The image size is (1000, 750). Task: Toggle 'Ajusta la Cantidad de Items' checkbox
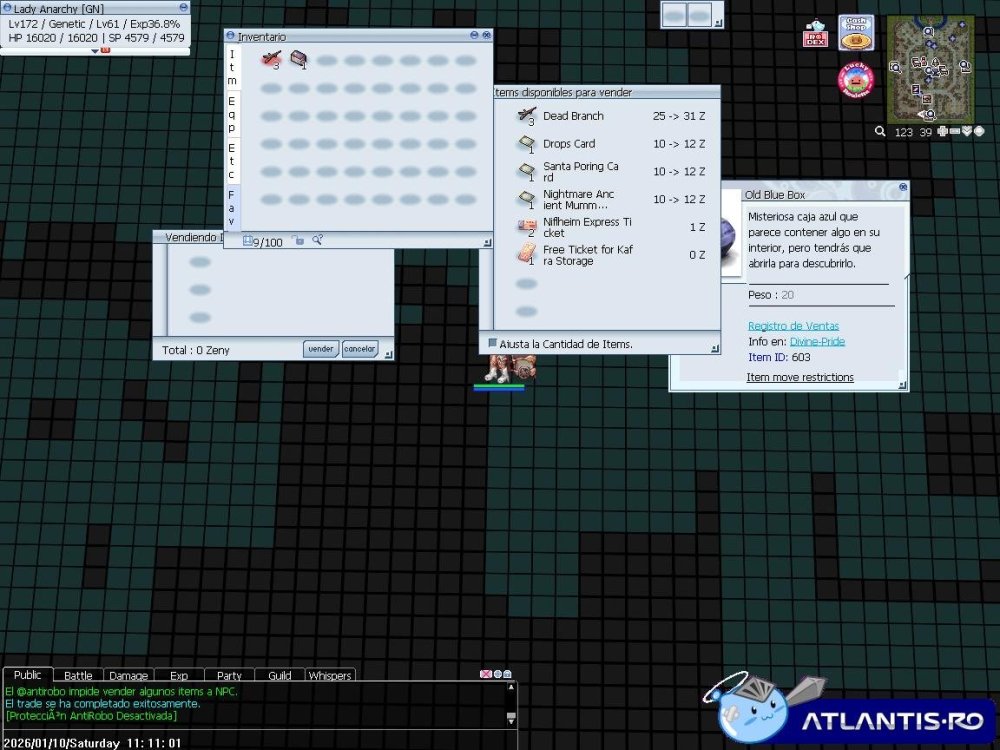[492, 343]
